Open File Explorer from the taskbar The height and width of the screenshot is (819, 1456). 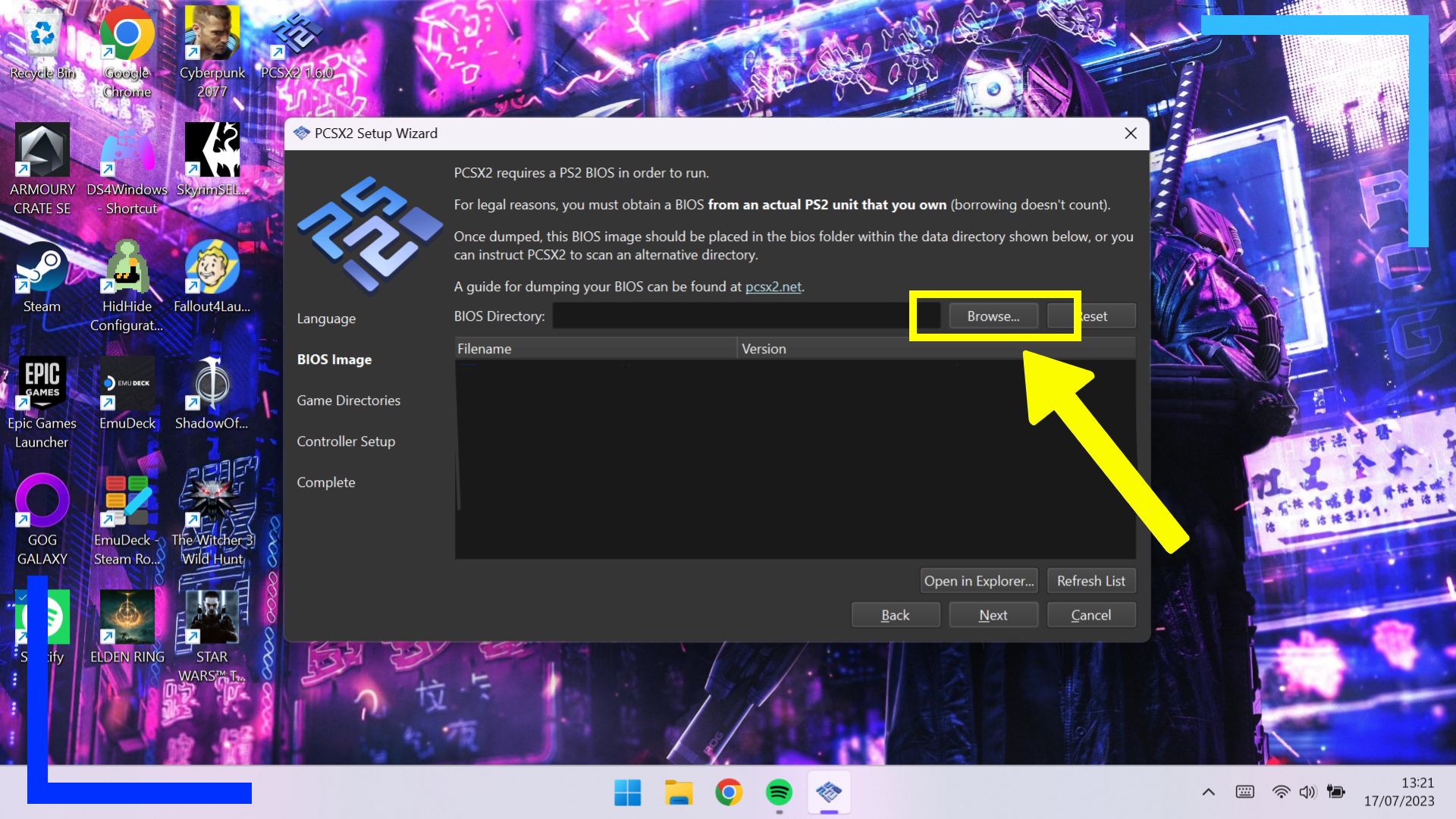point(679,792)
